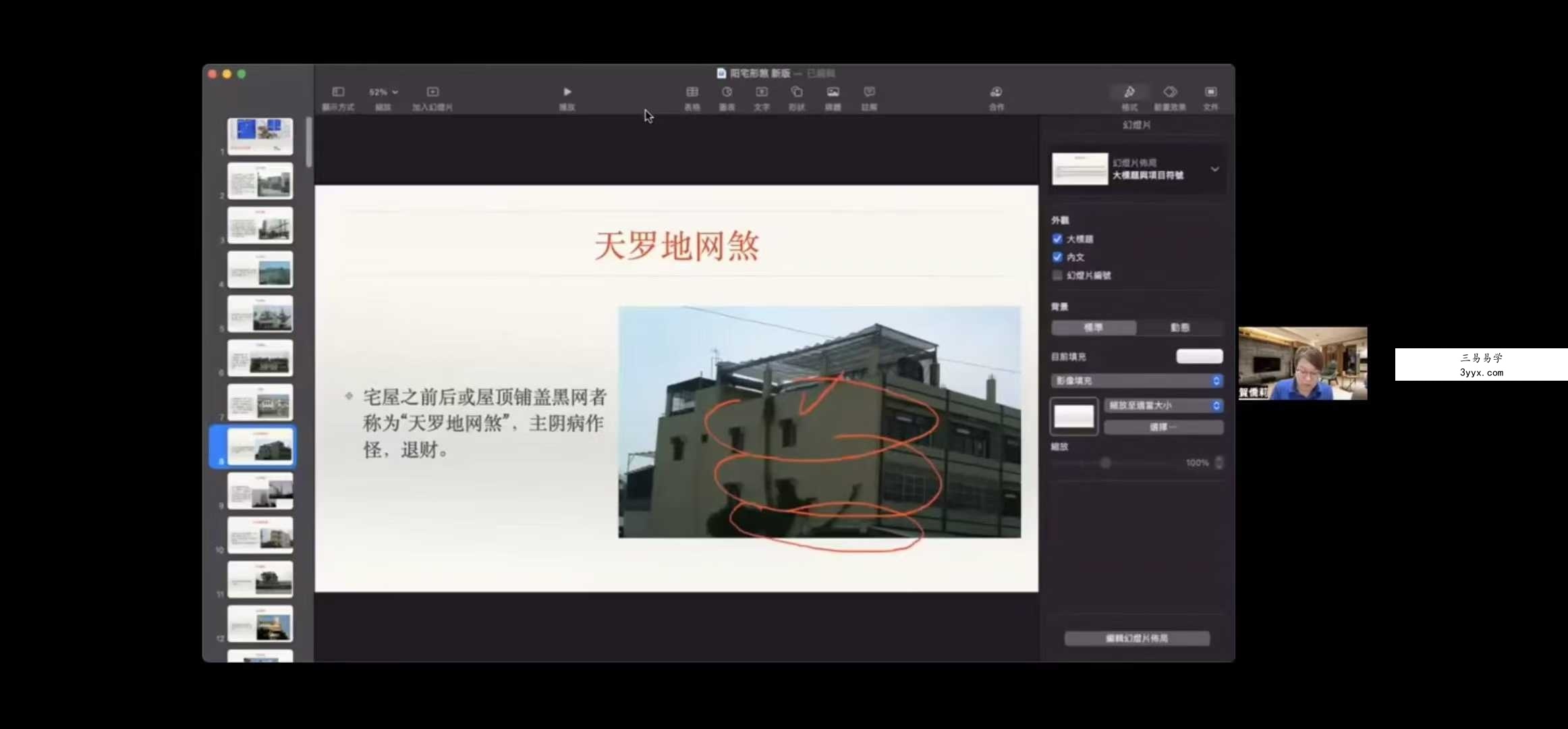1568x729 pixels.
Task: Open the View (顯示方式) toolbar menu
Action: [338, 98]
